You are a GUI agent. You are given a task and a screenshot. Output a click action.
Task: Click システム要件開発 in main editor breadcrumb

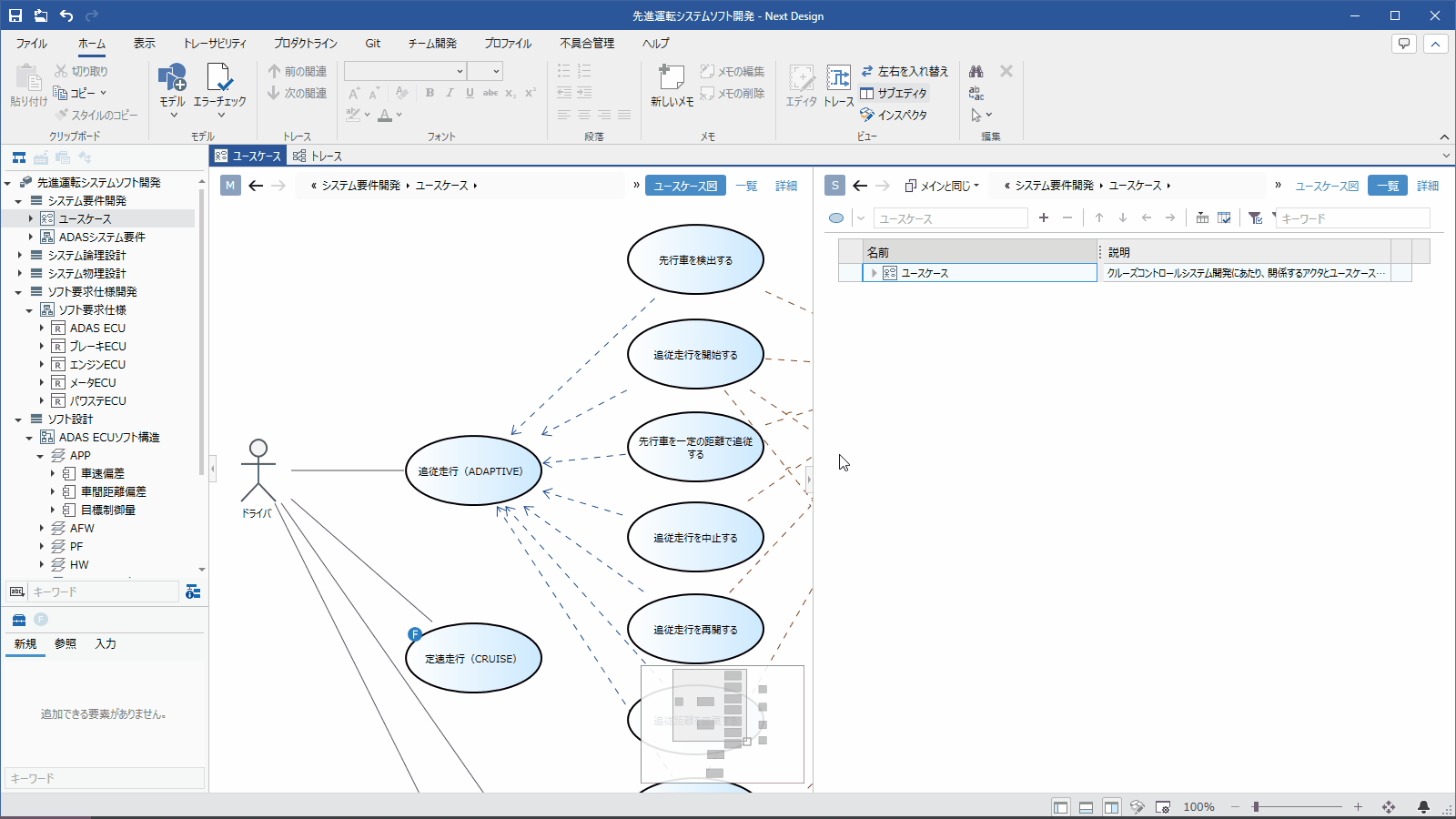pos(361,186)
